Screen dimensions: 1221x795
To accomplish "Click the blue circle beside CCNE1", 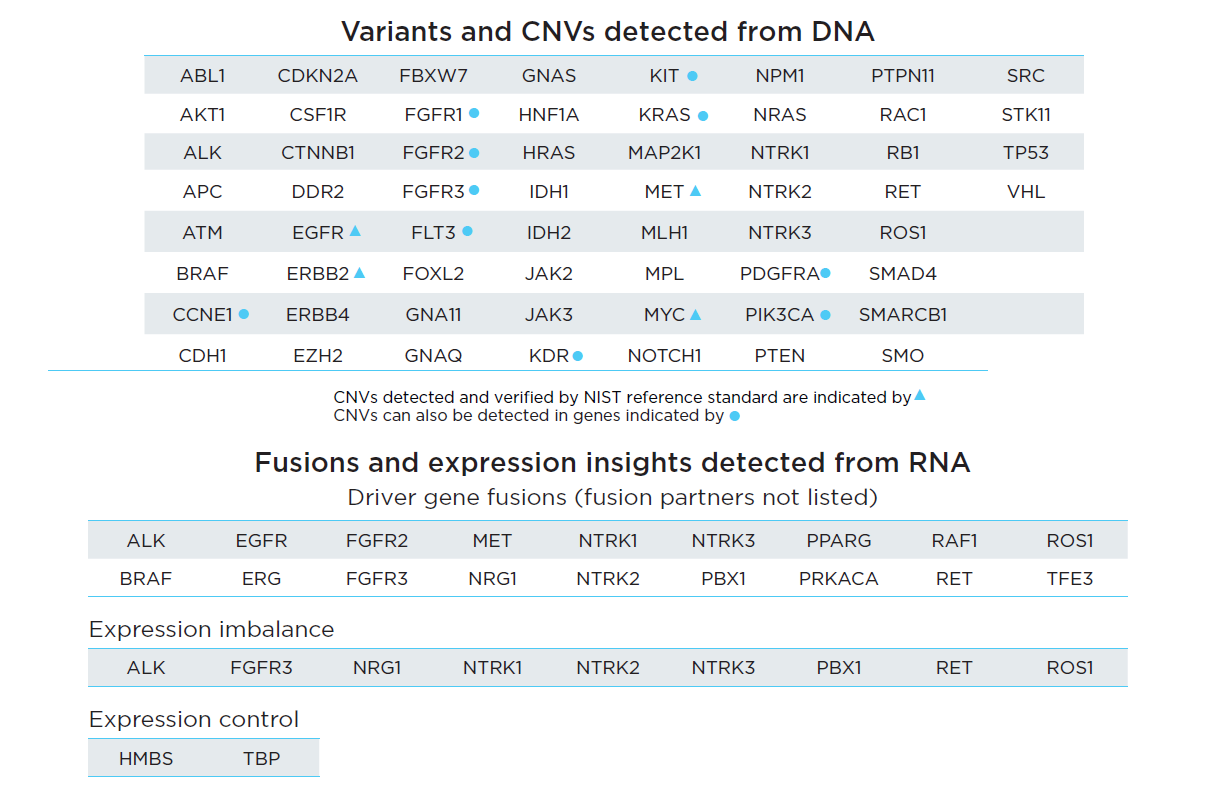I will point(243,314).
